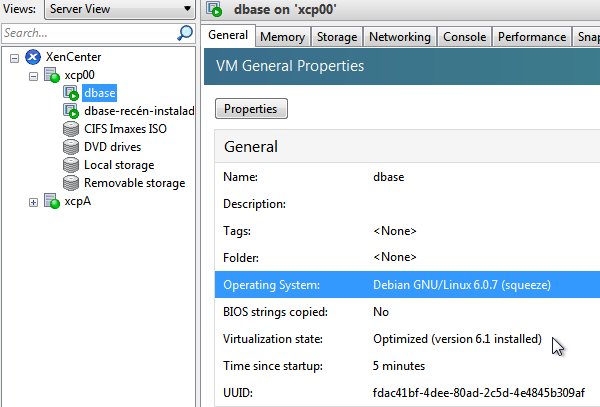Viewport: 600px width, 407px height.
Task: Open the Storage tab
Action: click(337, 37)
